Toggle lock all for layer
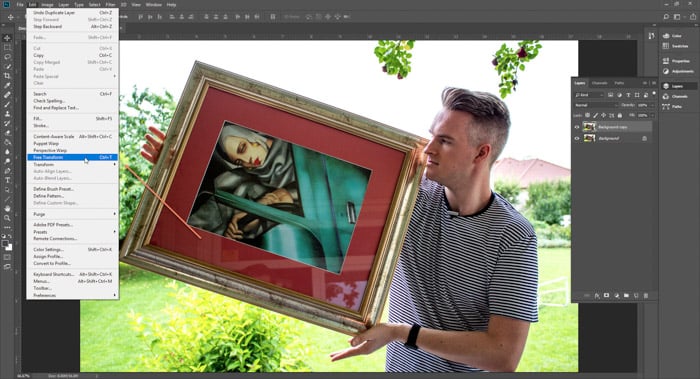700x379 pixels. click(x=620, y=115)
